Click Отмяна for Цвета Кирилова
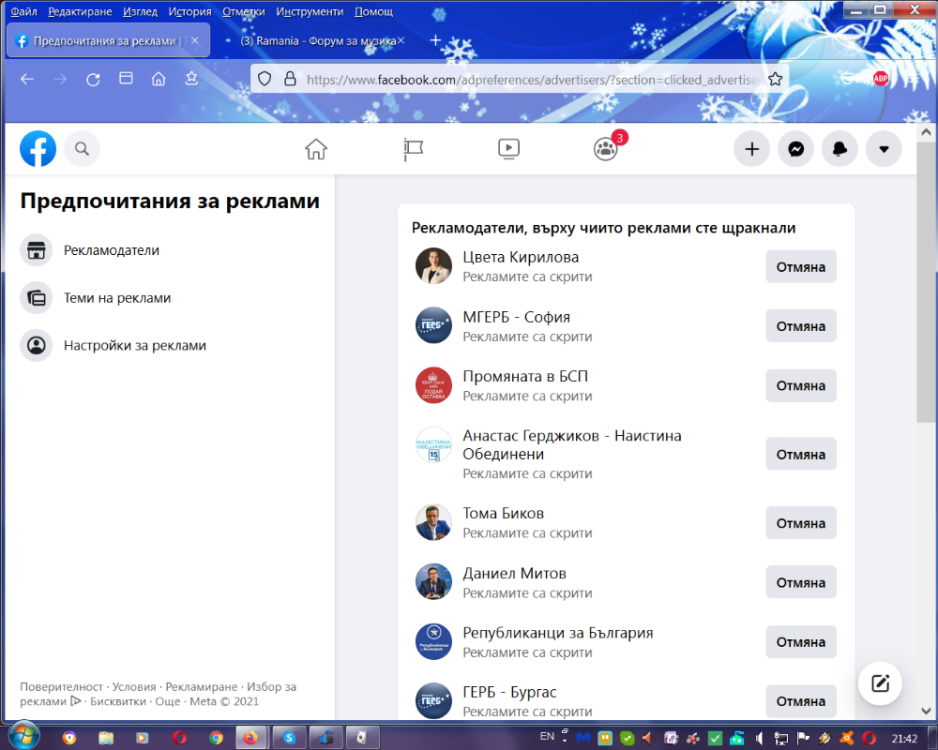The height and width of the screenshot is (750, 938). (800, 267)
